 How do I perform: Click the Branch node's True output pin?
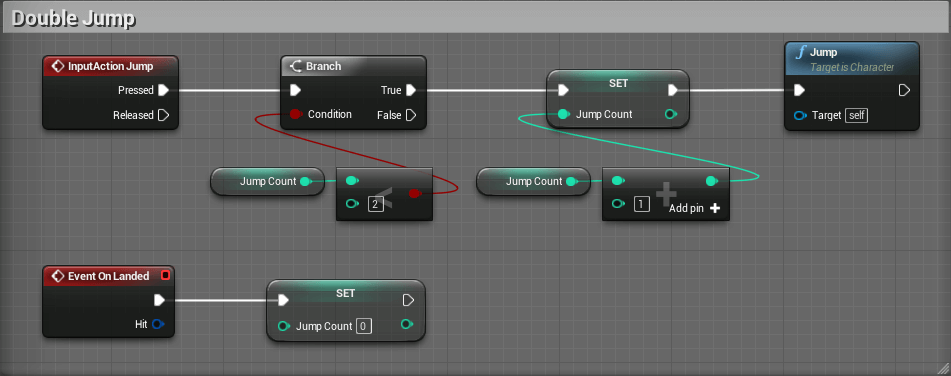coord(411,90)
